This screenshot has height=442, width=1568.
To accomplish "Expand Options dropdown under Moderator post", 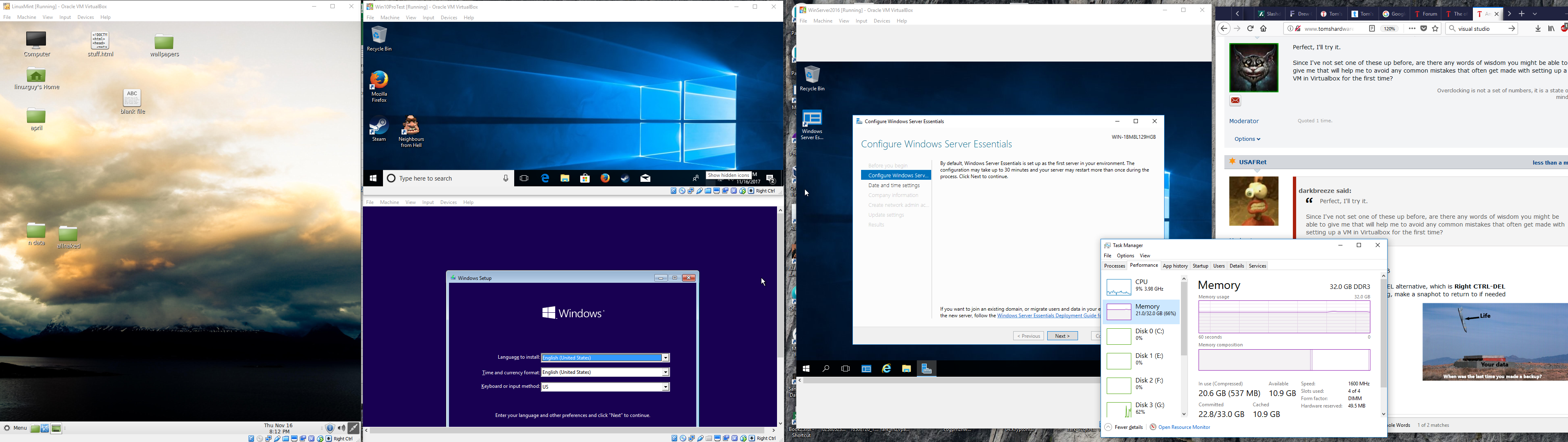I will tap(1247, 140).
